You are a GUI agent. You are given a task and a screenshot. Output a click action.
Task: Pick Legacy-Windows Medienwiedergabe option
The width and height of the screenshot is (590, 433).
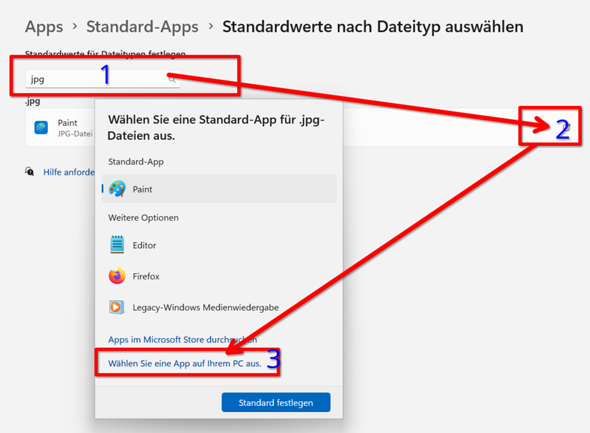click(x=219, y=307)
